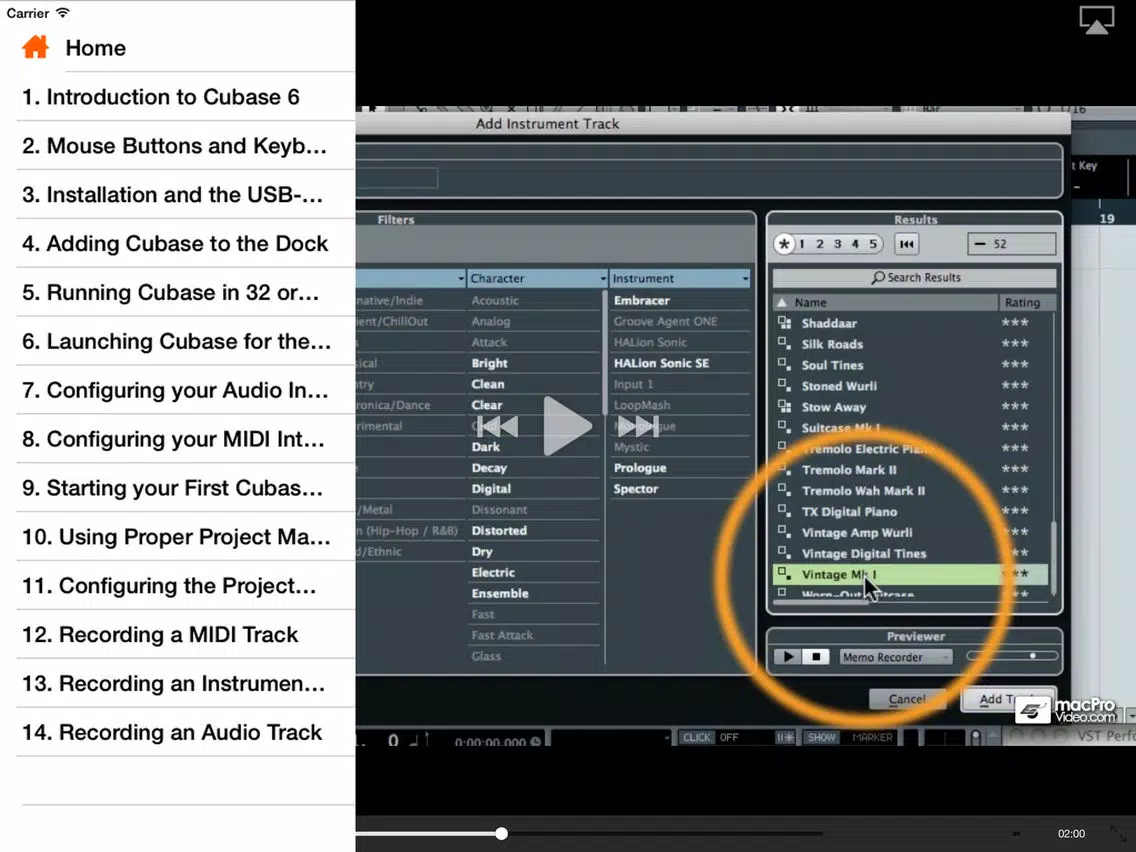Click the Previewer play button
Image resolution: width=1136 pixels, height=852 pixels.
click(x=788, y=657)
